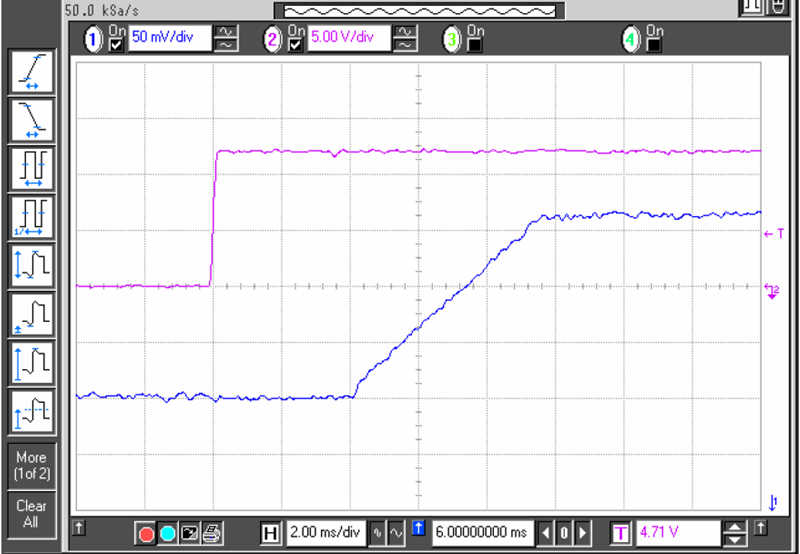Image resolution: width=800 pixels, height=554 pixels.
Task: Click the 4.71 V trigger level field
Action: (678, 533)
